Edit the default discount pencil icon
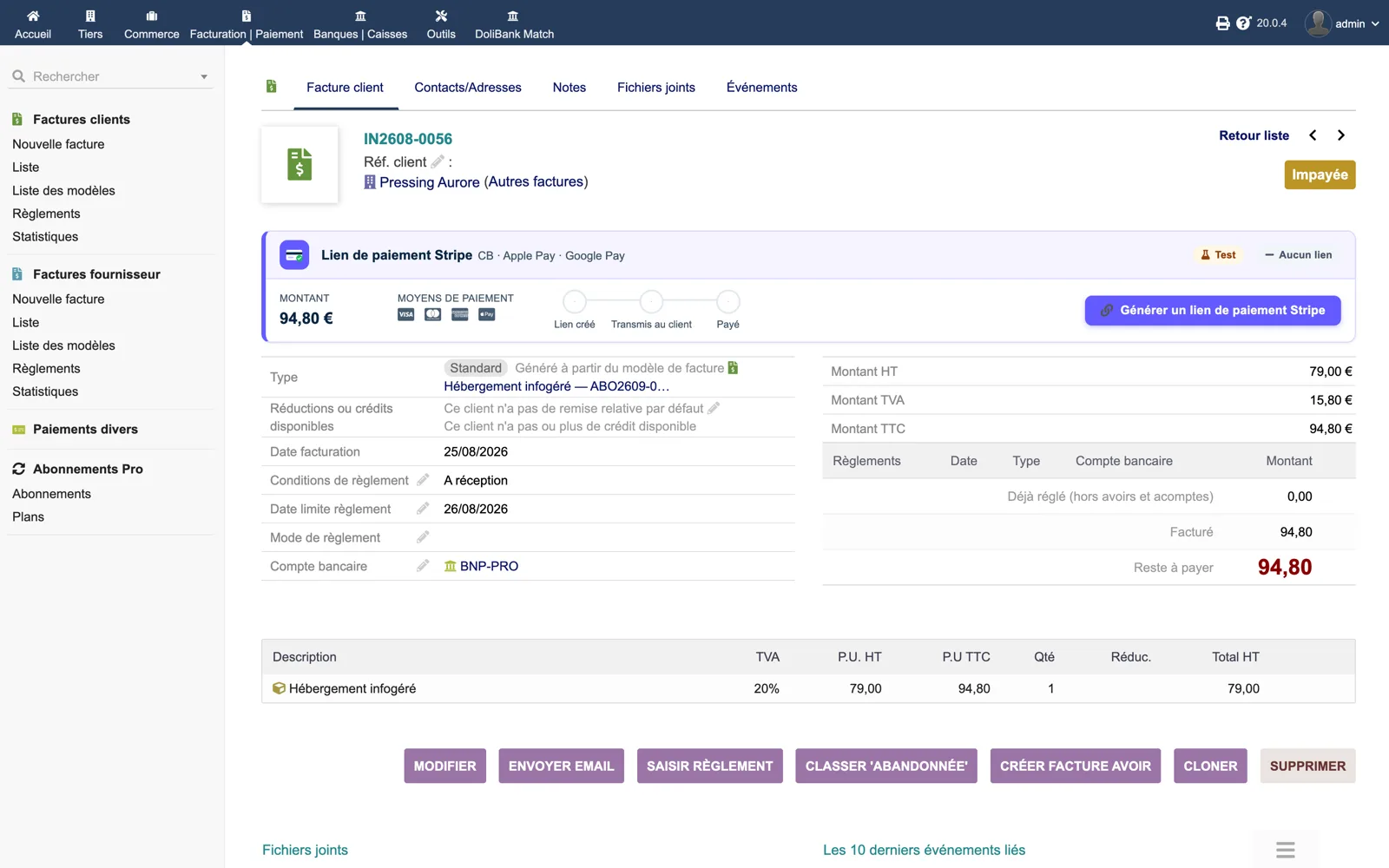Screen dimensions: 1389x868 pyautogui.click(x=714, y=408)
